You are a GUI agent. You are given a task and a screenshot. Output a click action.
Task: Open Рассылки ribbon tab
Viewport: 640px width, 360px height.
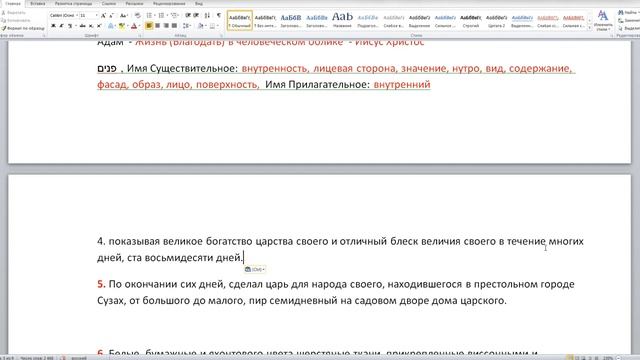(x=134, y=4)
